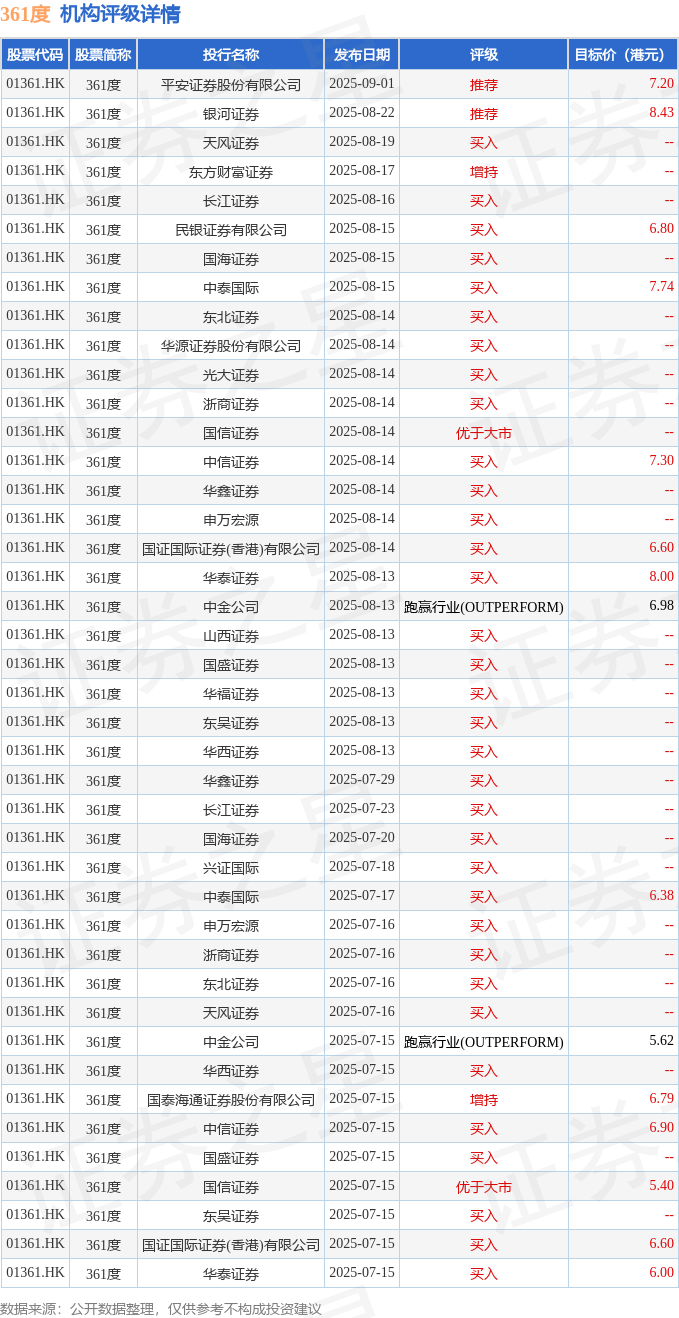Select 银河证券 institution cell
This screenshot has width=679, height=1318.
(231, 114)
